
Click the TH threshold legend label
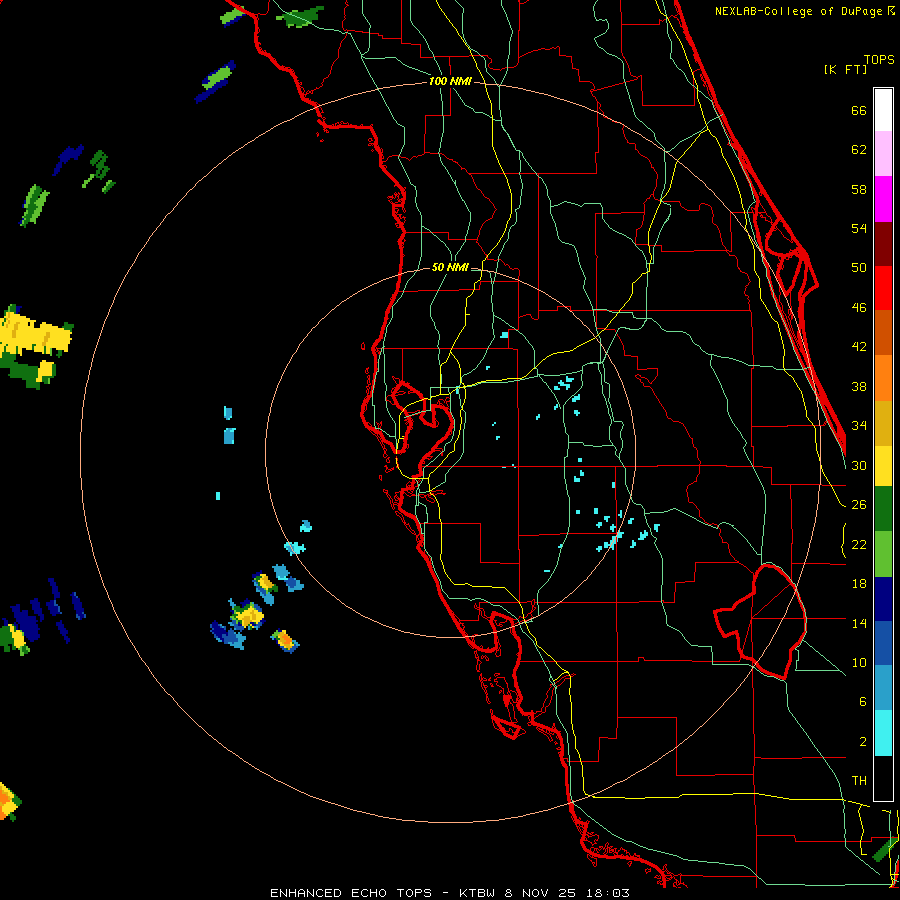859,781
